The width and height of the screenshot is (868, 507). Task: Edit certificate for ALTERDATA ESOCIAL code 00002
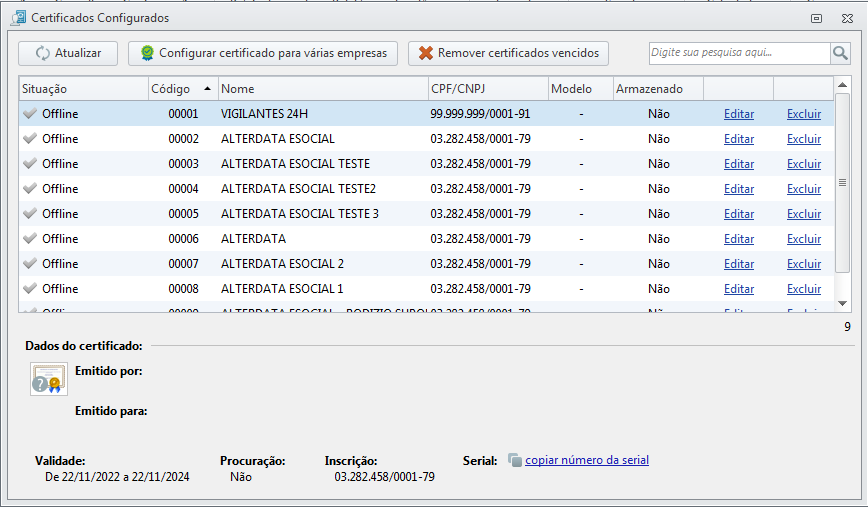[739, 139]
